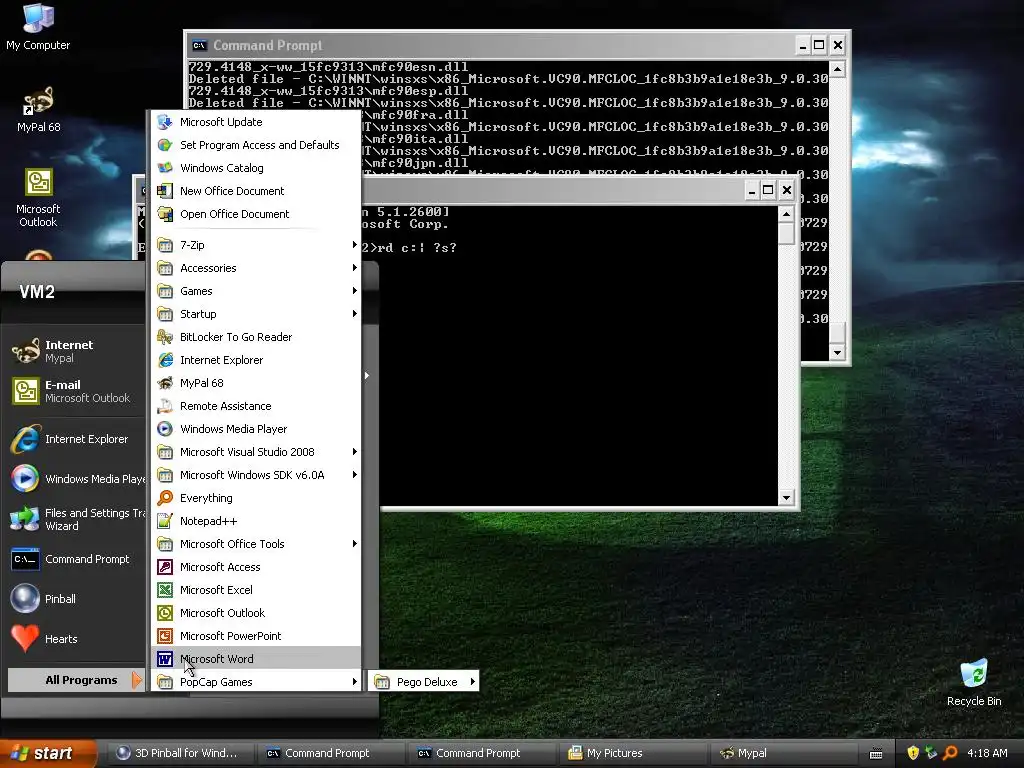The height and width of the screenshot is (768, 1024).
Task: Switch to the first Command Prompt taskbar button
Action: point(330,753)
